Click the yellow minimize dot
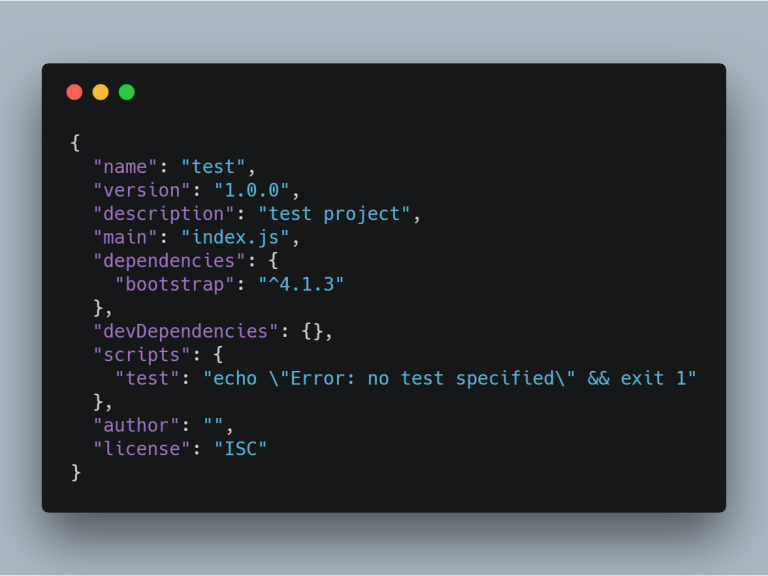The height and width of the screenshot is (576, 768). pyautogui.click(x=100, y=92)
